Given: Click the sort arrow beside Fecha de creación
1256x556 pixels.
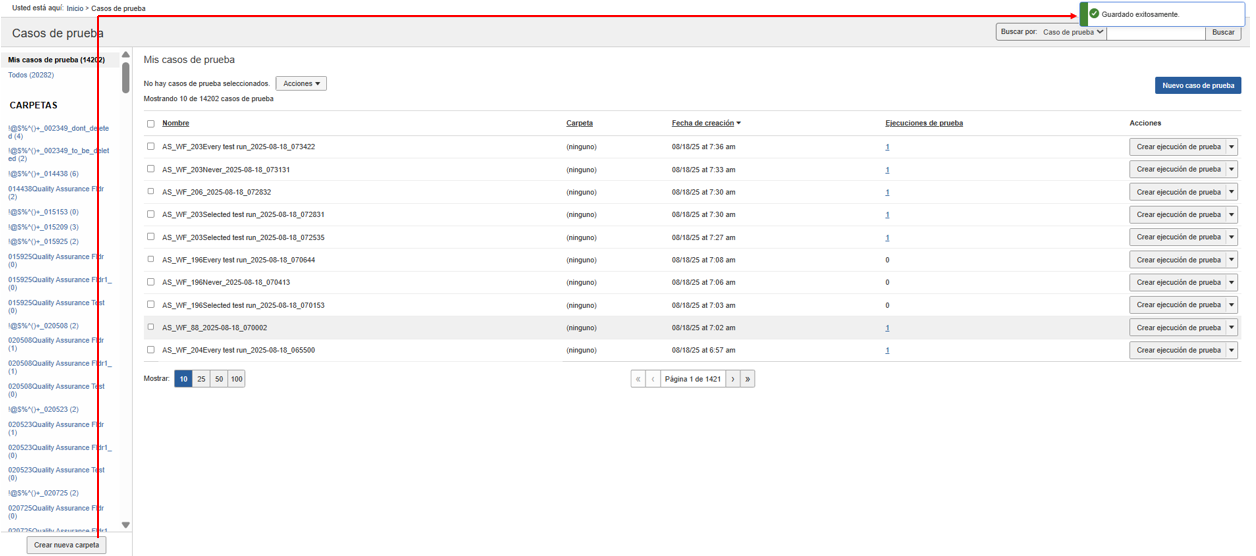Looking at the screenshot, I should click(x=739, y=124).
